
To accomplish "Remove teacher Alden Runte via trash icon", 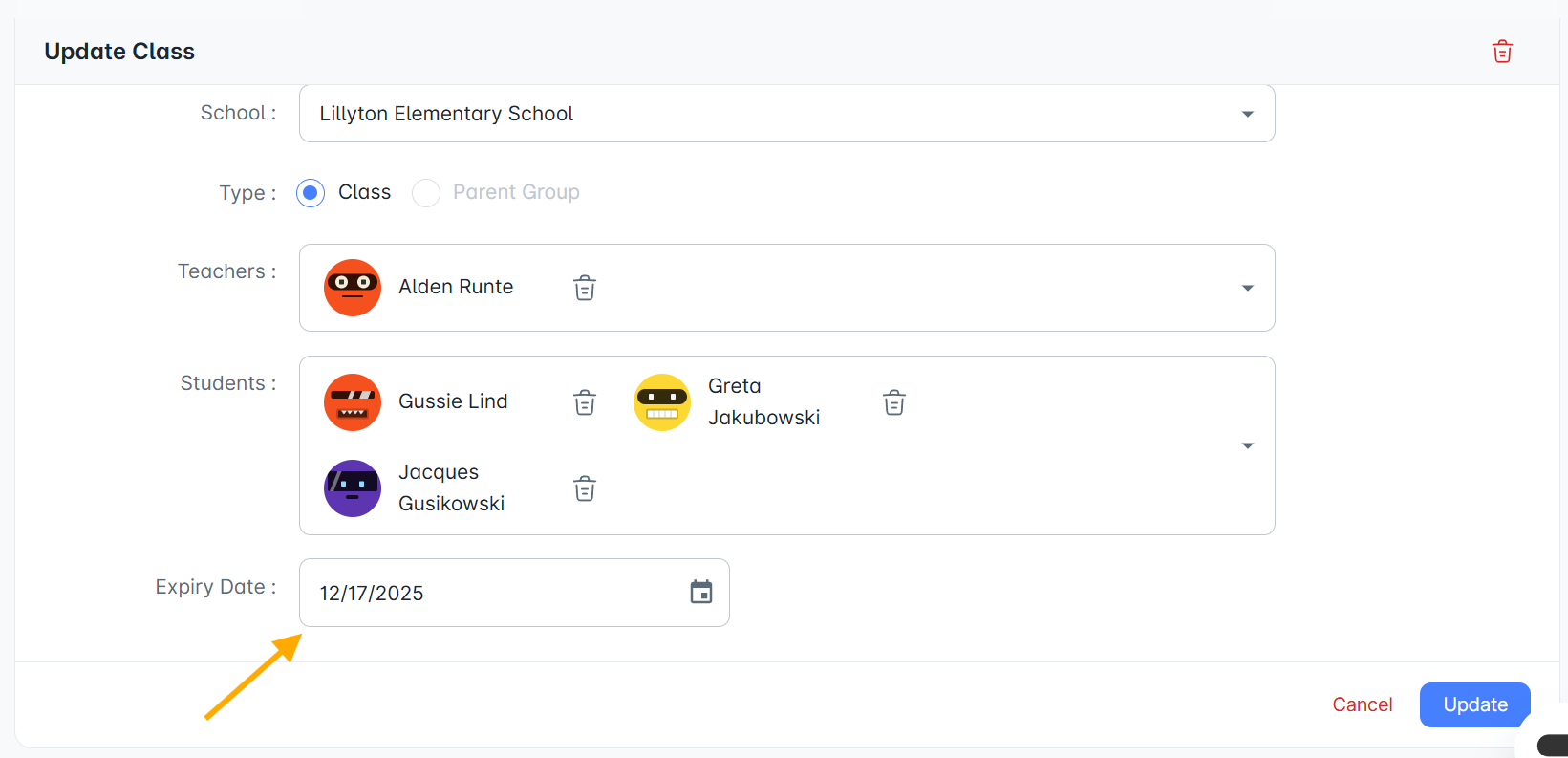I will click(x=585, y=288).
